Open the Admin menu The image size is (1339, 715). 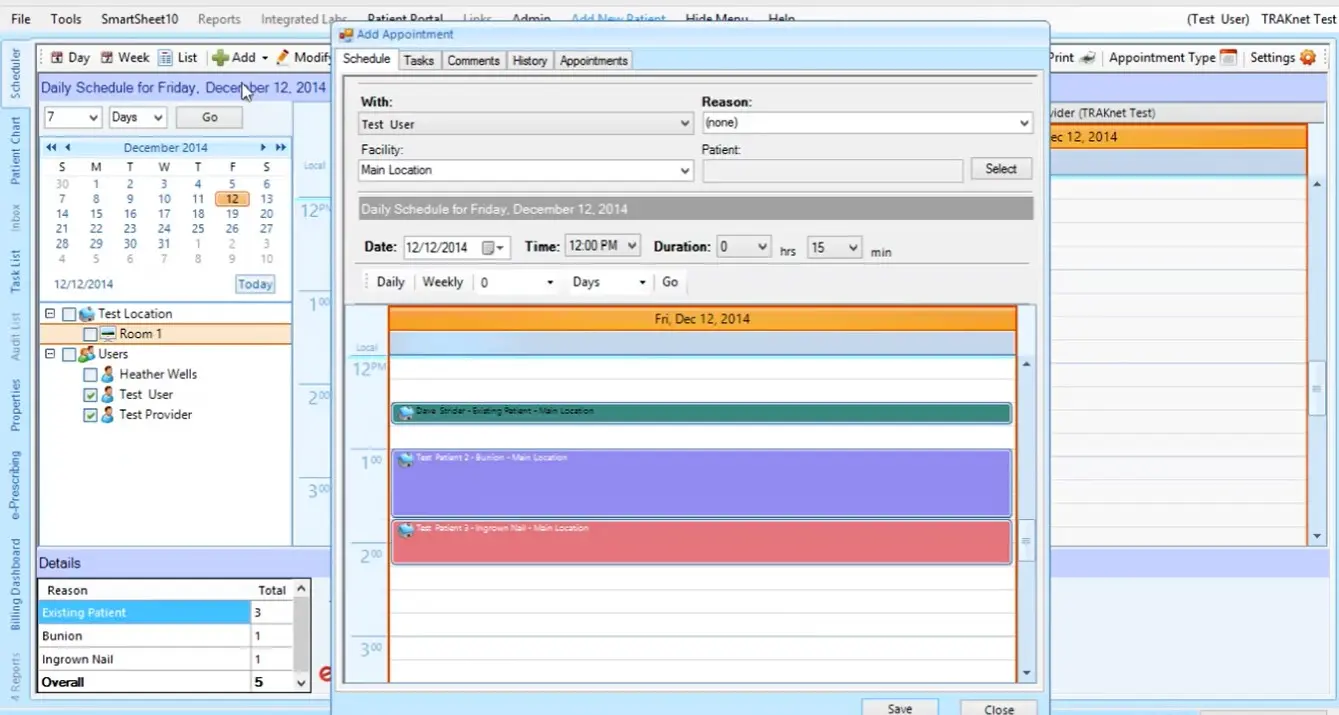tap(531, 18)
